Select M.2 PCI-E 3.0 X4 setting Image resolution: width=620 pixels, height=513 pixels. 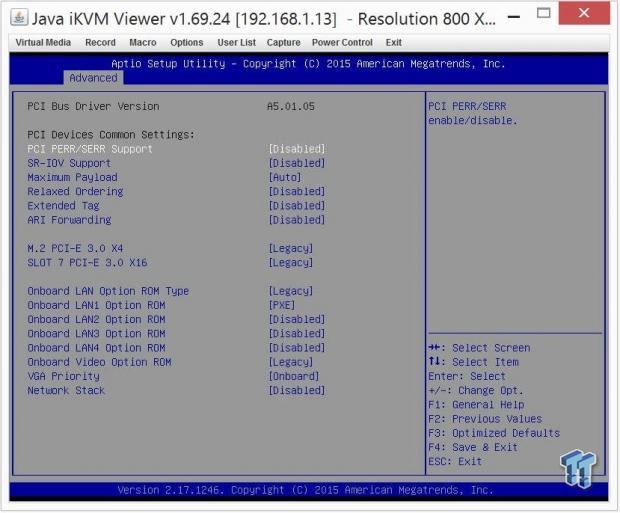(75, 249)
